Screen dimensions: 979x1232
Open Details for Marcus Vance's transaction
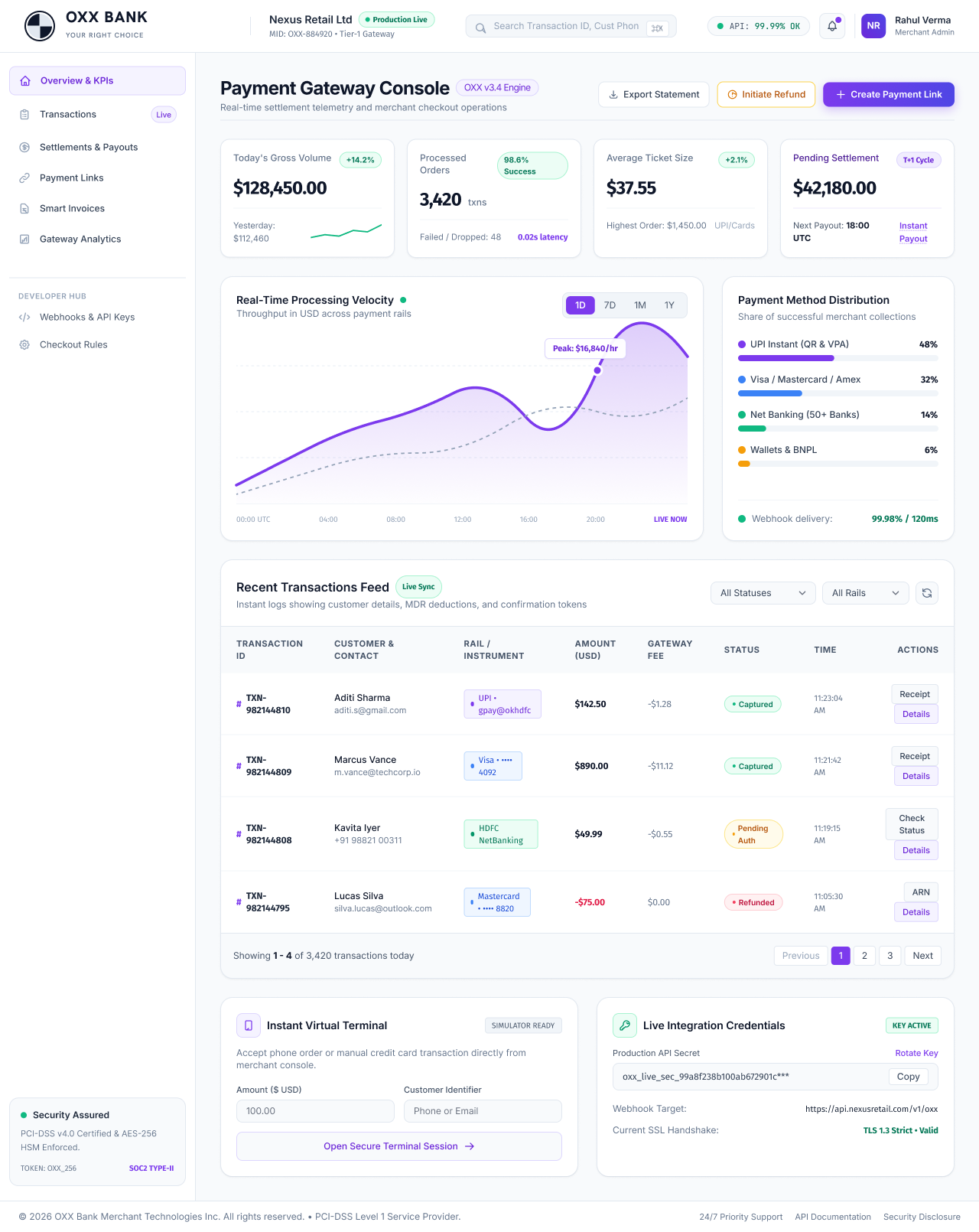point(916,776)
